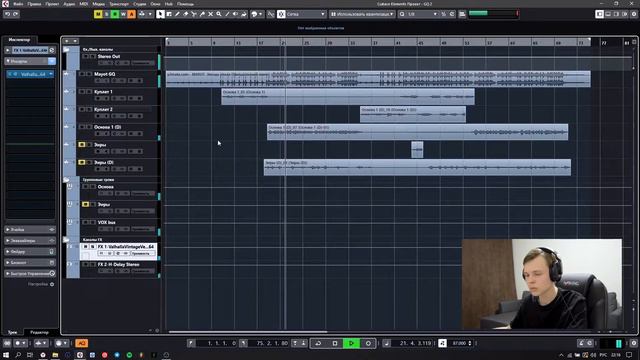Viewport: 640px width, 360px height.
Task: Toggle the Snap on/off icon
Action: coord(281,14)
